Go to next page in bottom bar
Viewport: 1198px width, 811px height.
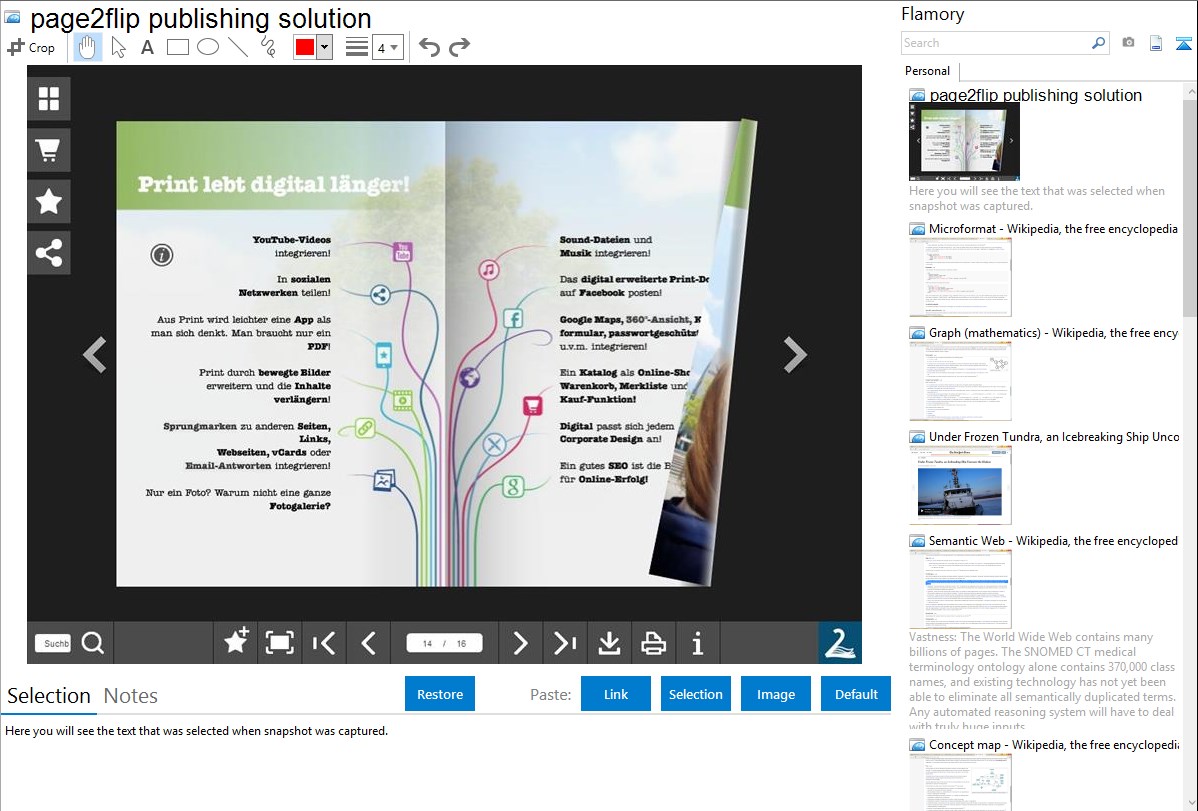tap(520, 642)
